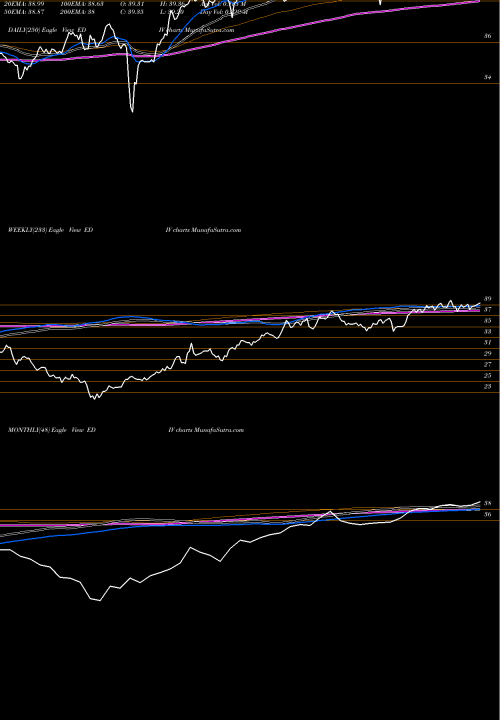Image resolution: width=500 pixels, height=720 pixels.
Task: Select the open price O: 39.31
Action: [x=134, y=4]
